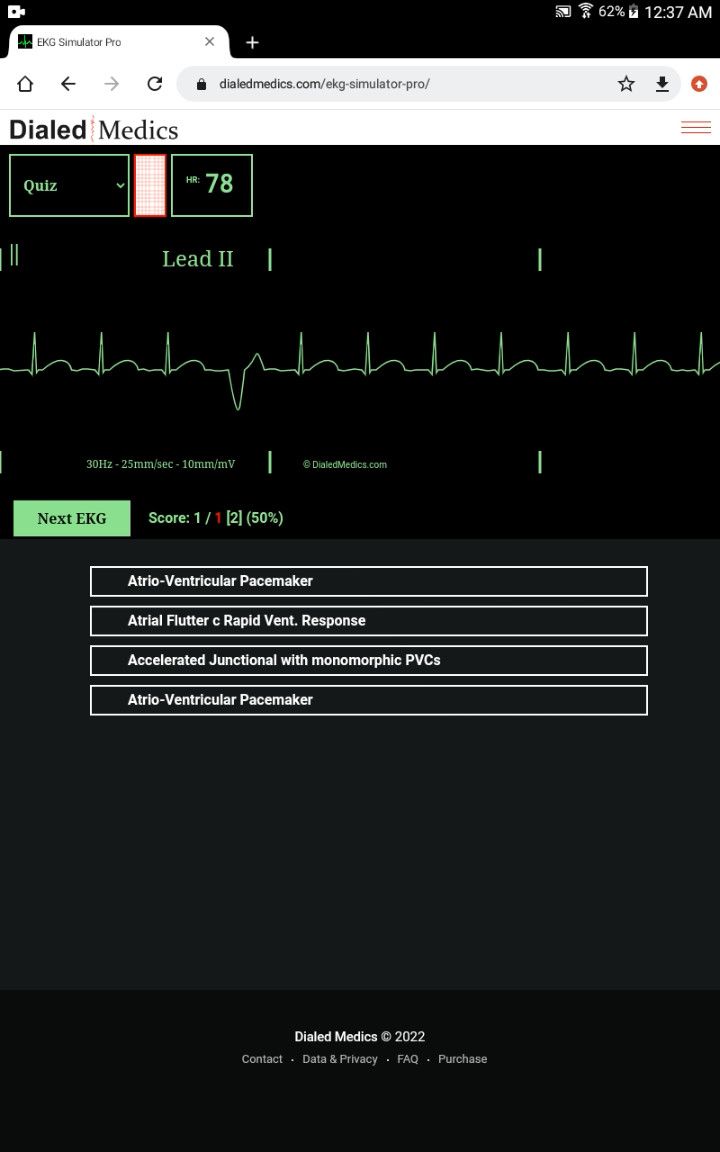Click the Dialed Medics © 2022 footer text

tap(360, 1037)
